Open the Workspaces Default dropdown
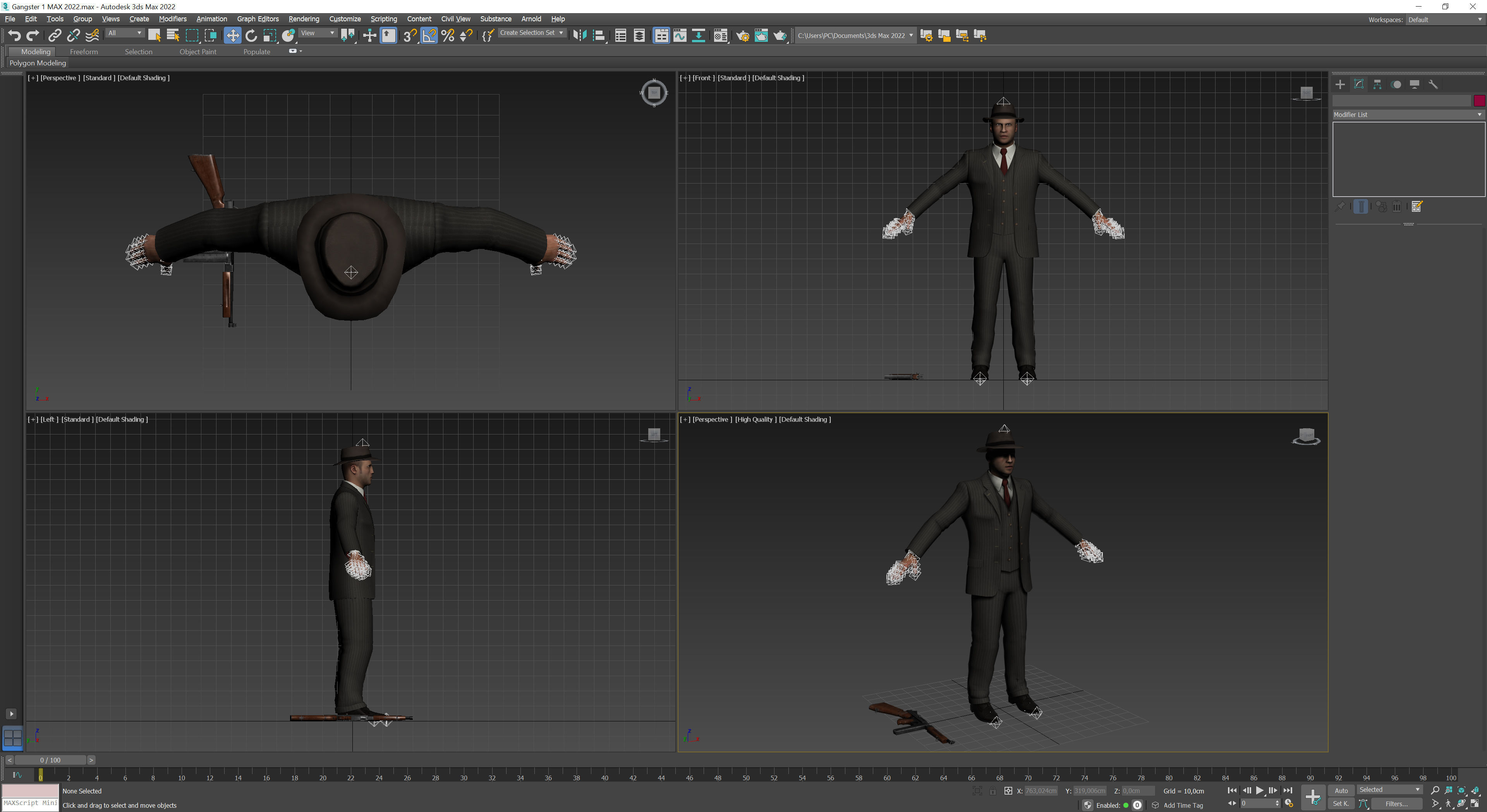This screenshot has height=812, width=1487. 1445,20
